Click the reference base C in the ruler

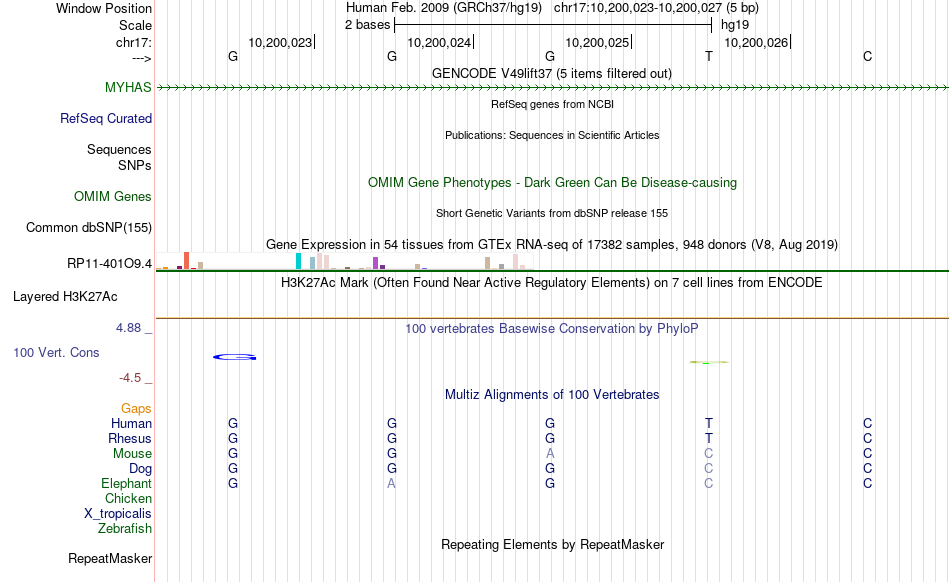pyautogui.click(x=868, y=56)
